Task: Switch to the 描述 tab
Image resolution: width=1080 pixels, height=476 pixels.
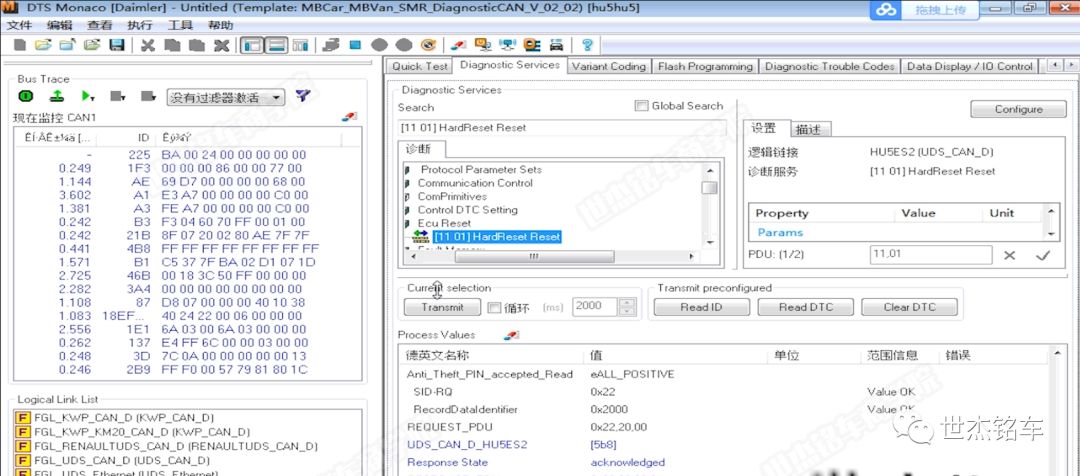Action: [x=810, y=129]
